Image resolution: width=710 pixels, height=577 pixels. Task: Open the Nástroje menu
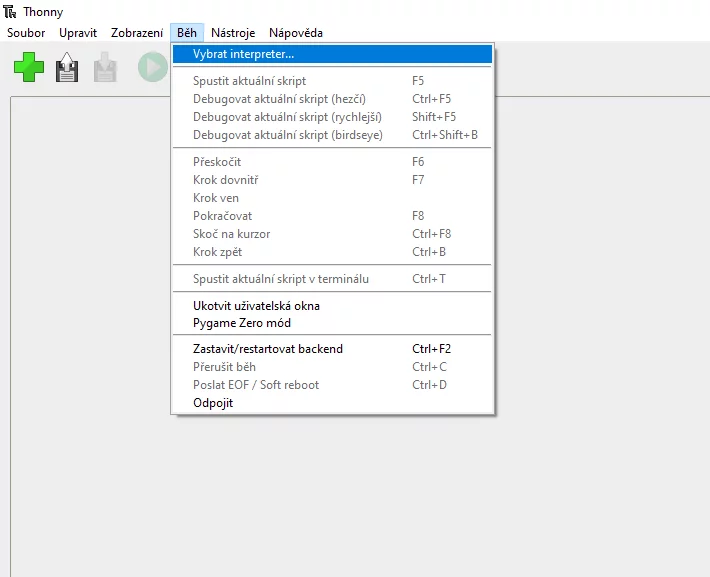[x=233, y=33]
